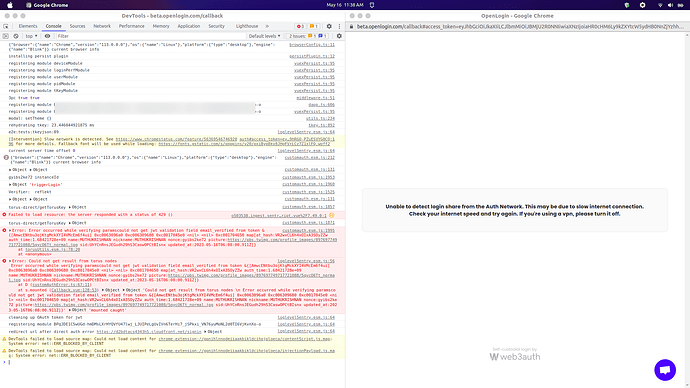Expand the Object after 'redirect url after direct auth error'
Screen dimensions: 690x388
(x=214, y=332)
